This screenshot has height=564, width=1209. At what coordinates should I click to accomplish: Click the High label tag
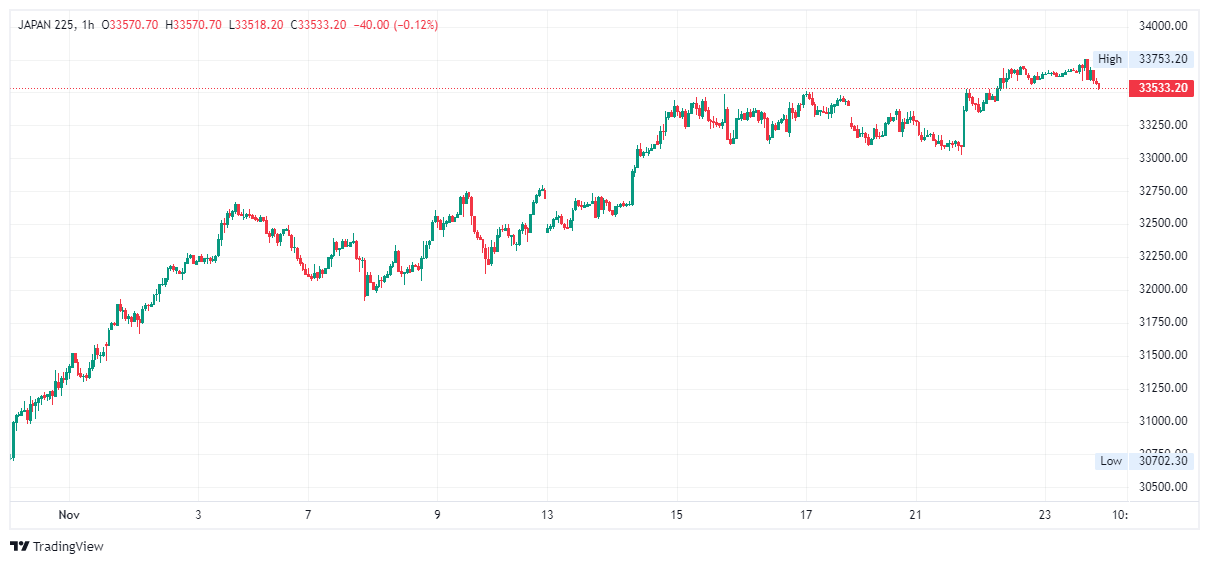1110,59
